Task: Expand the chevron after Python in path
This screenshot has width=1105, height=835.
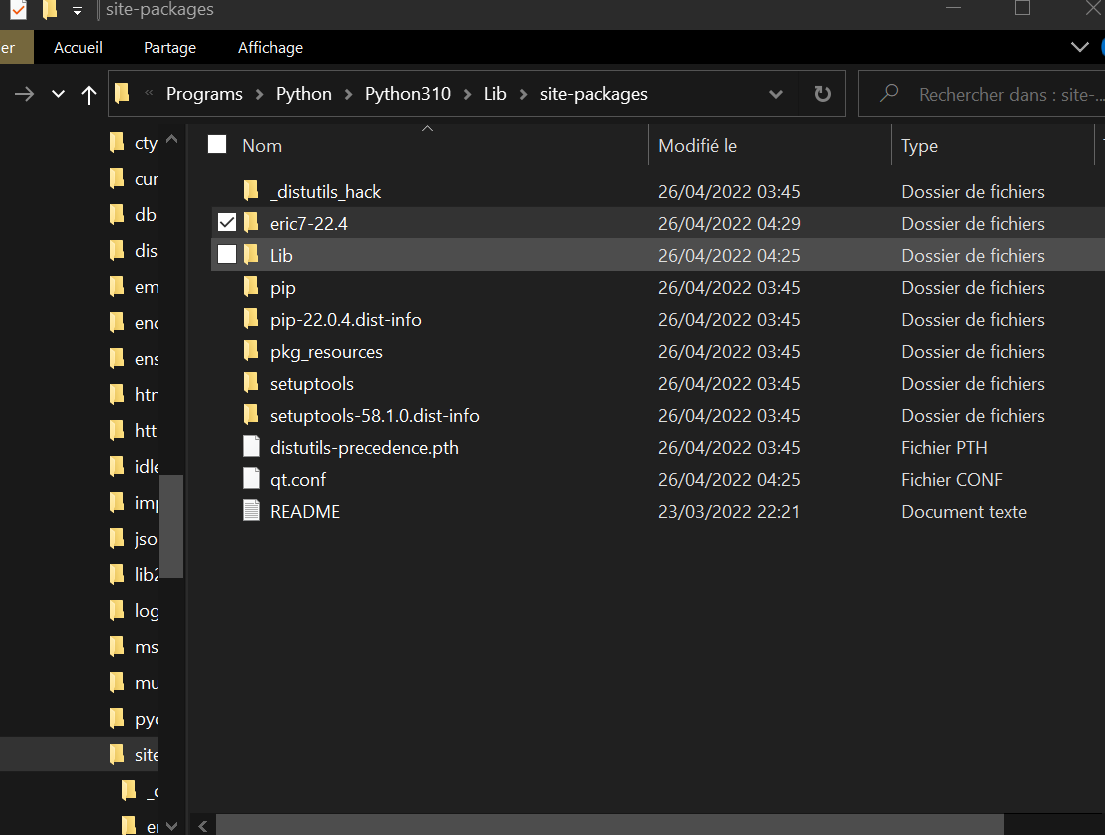Action: pyautogui.click(x=348, y=94)
